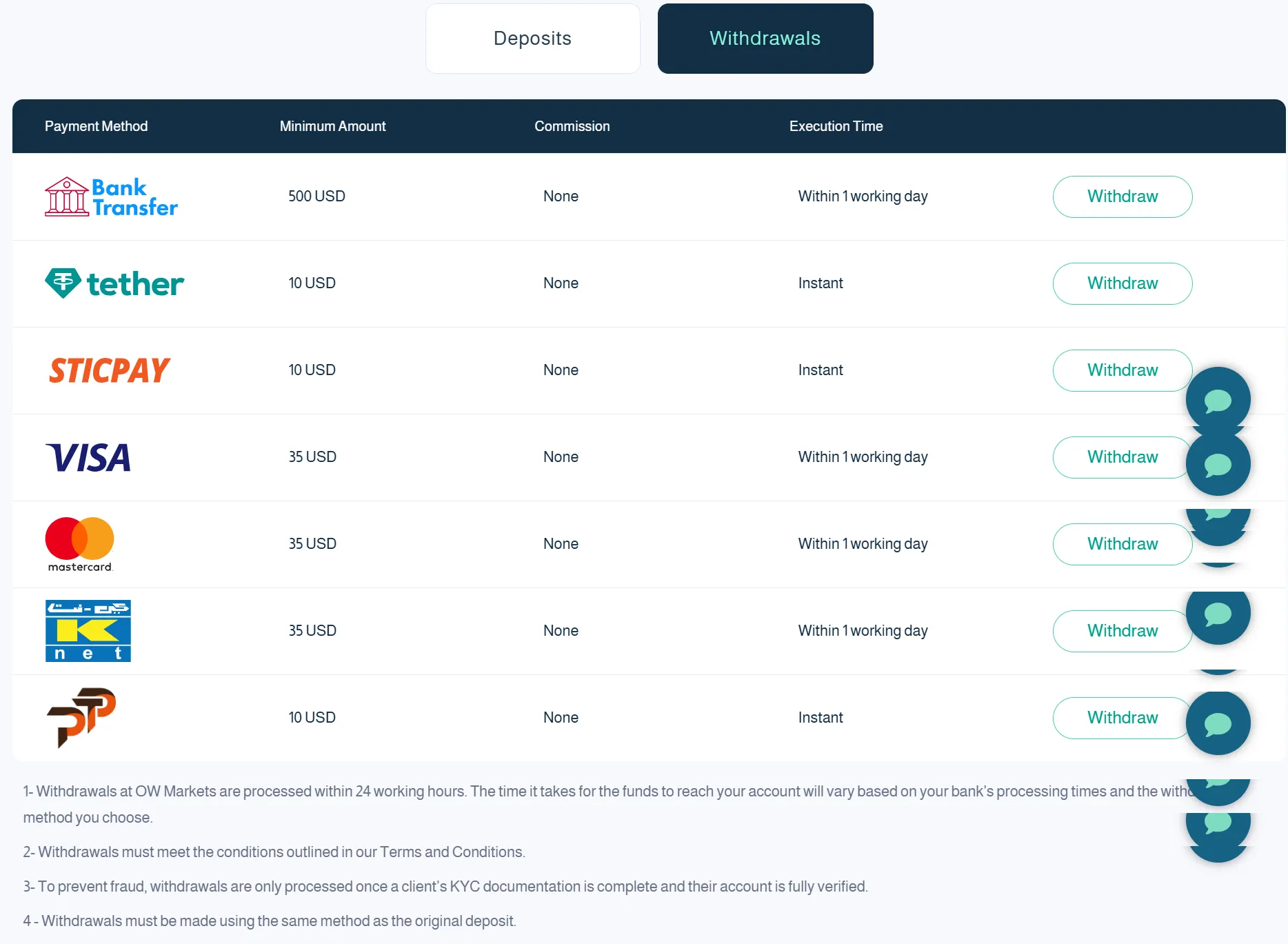Open the chat bubble beside STICPAY row
This screenshot has height=944, width=1288.
click(x=1218, y=399)
